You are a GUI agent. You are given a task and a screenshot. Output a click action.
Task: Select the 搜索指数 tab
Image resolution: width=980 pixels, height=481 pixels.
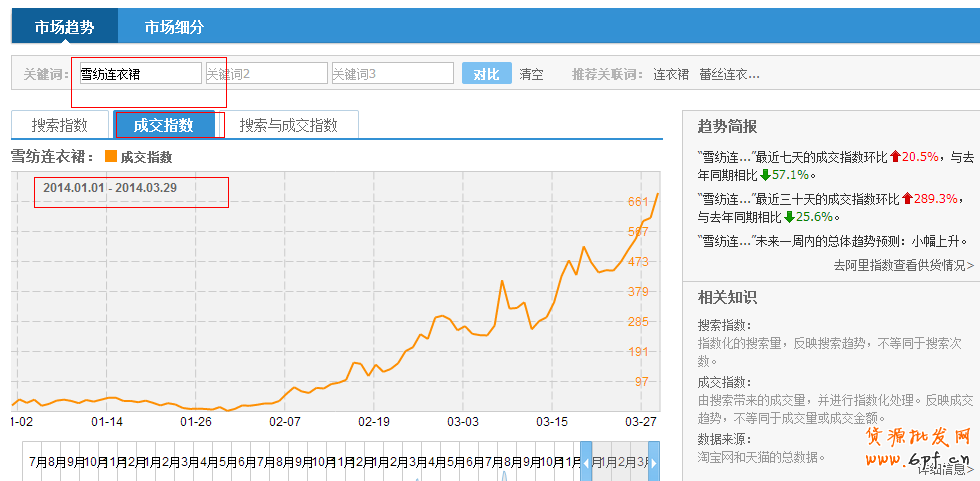point(59,125)
